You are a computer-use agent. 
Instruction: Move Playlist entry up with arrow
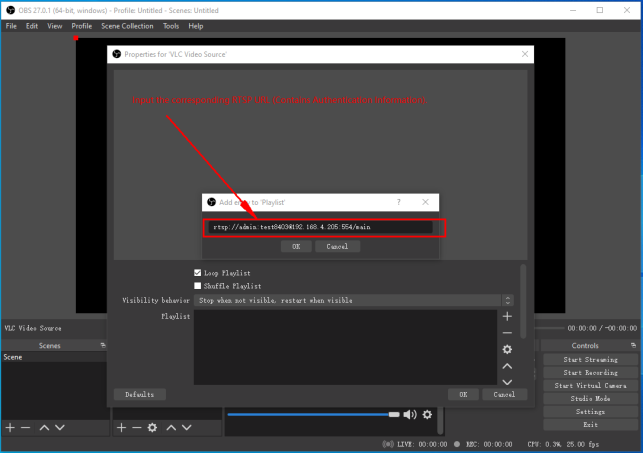(x=507, y=366)
